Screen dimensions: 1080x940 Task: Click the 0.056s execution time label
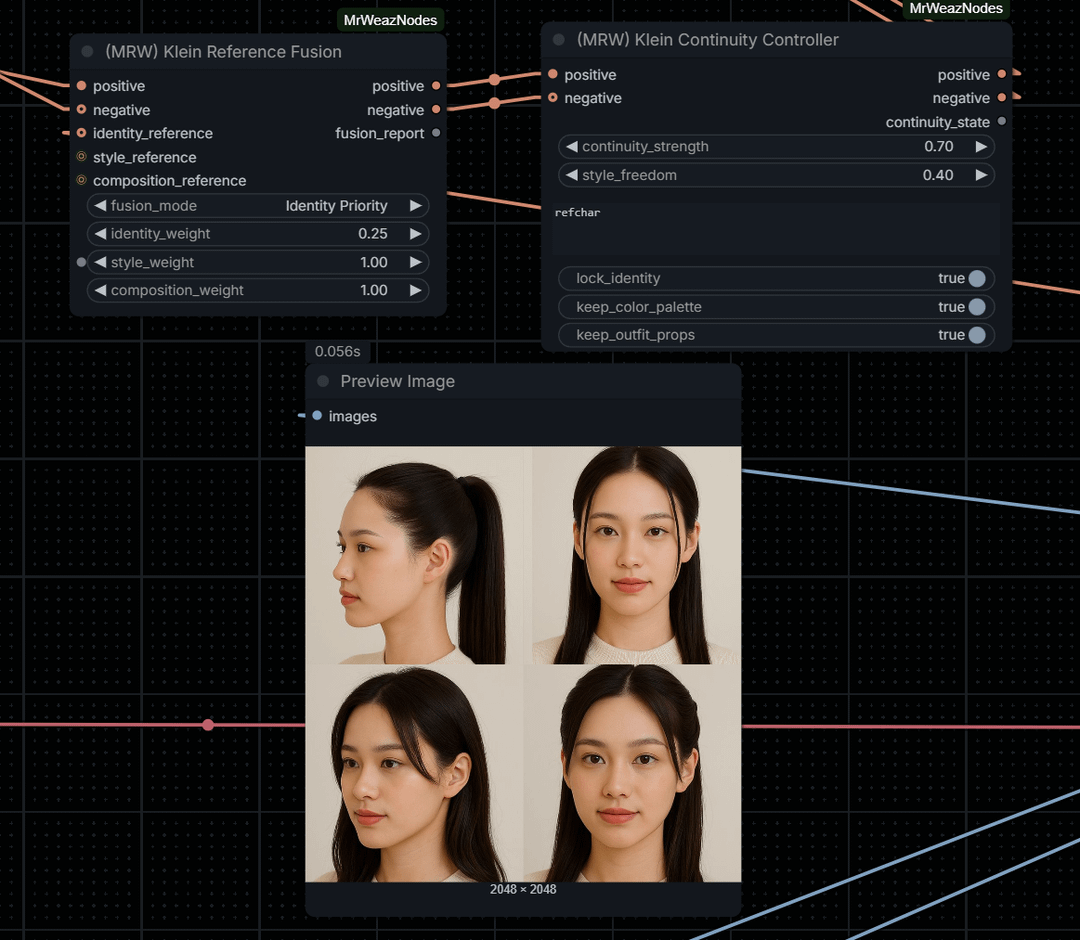[x=337, y=351]
